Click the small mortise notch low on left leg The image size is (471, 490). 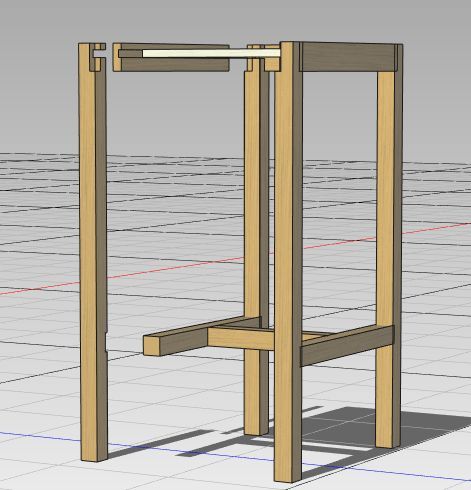pos(106,342)
